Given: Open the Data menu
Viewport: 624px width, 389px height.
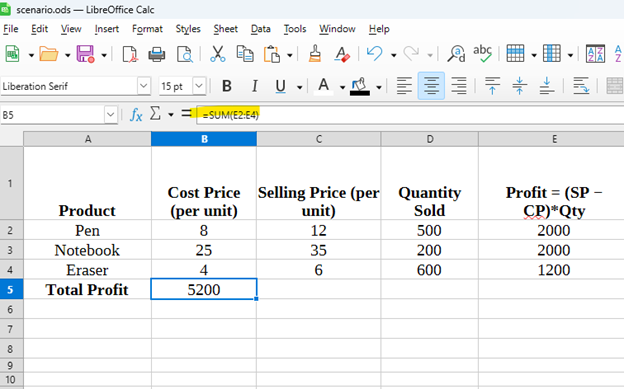Looking at the screenshot, I should coord(261,29).
